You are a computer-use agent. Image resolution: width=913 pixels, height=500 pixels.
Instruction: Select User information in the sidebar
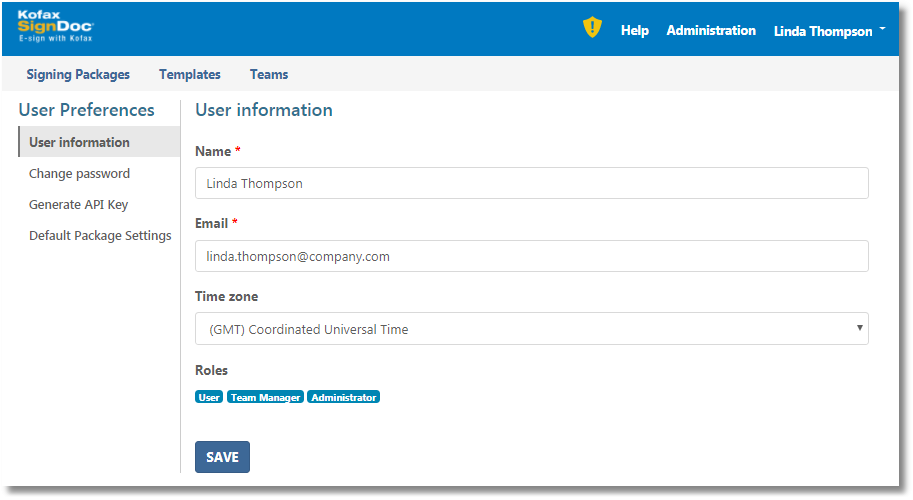point(79,142)
